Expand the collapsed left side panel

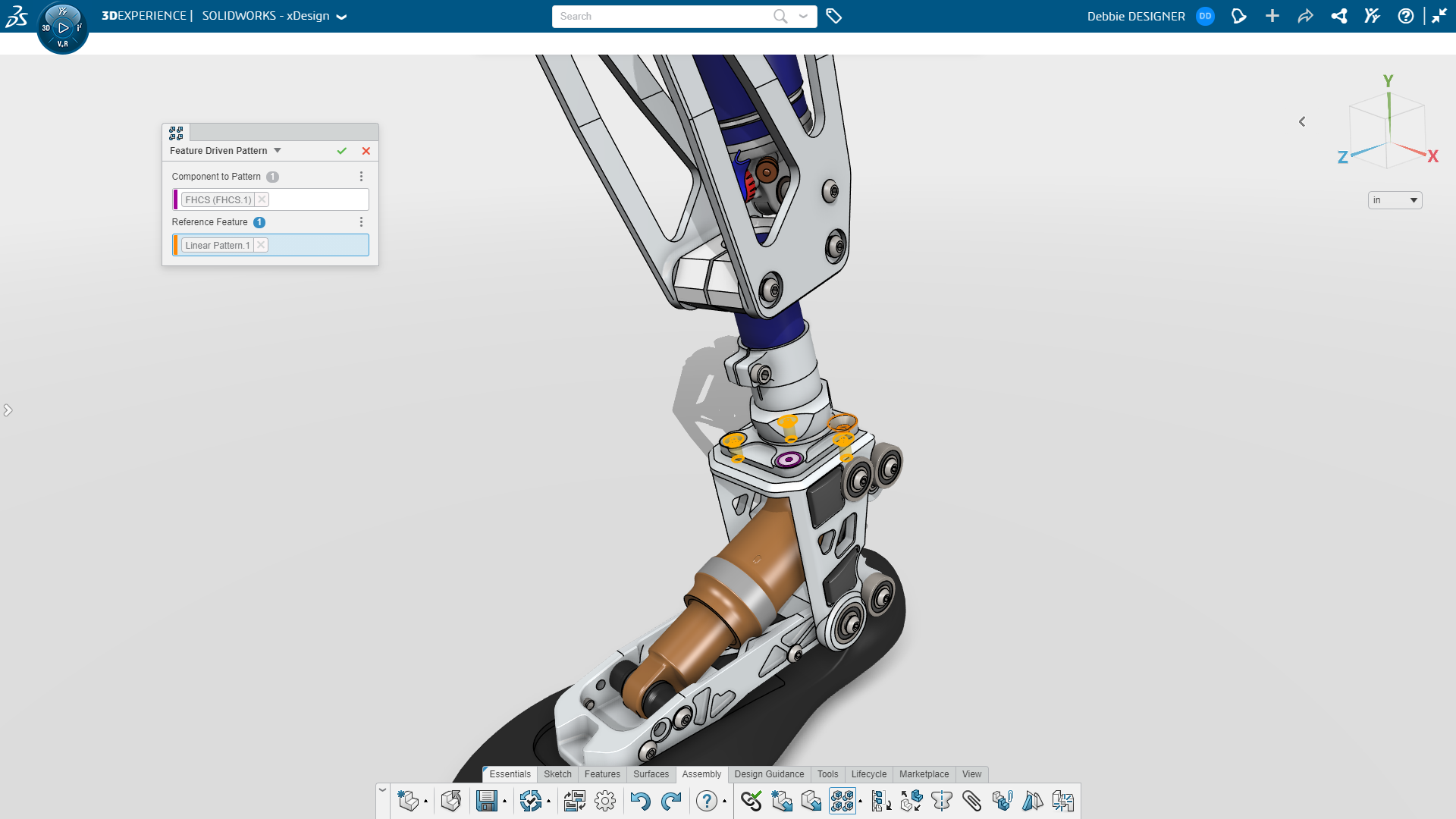pos(8,410)
